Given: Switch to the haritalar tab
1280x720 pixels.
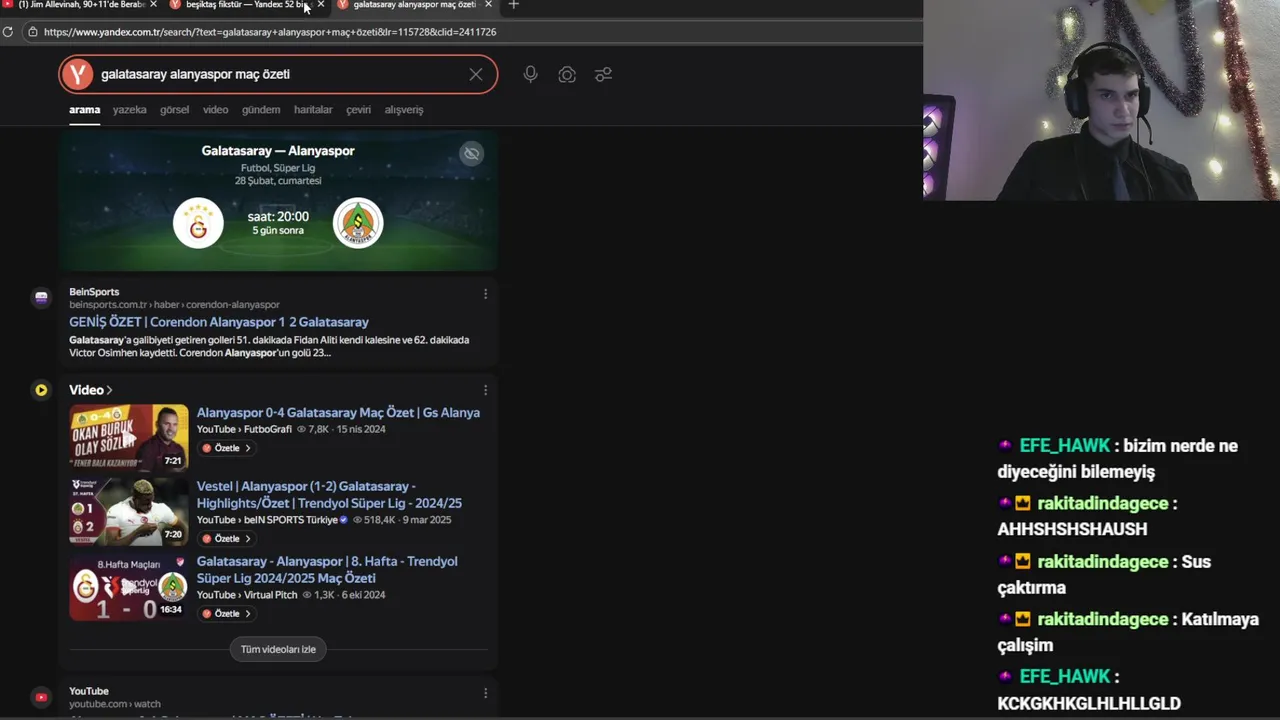Looking at the screenshot, I should click(x=313, y=110).
